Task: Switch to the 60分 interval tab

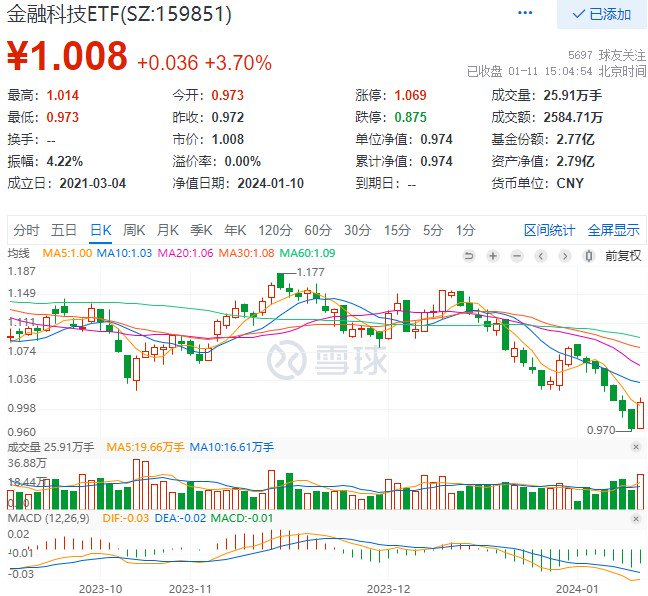Action: (318, 230)
